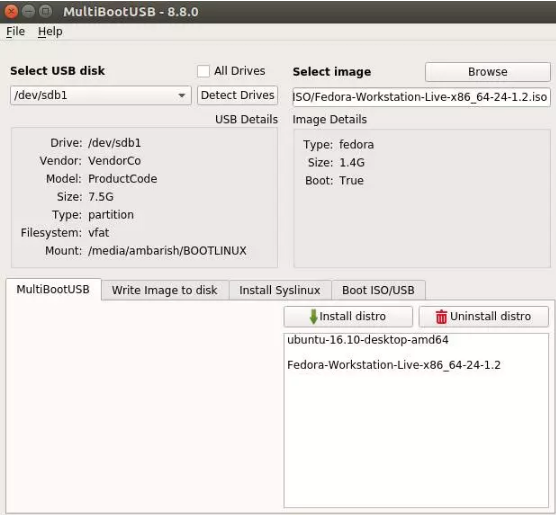The image size is (556, 515).
Task: Minimize the MultiBootUSB window
Action: click(x=28, y=12)
